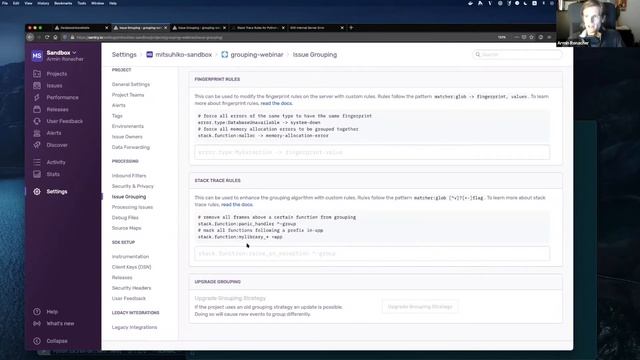Click the Fingerprint Rules text input
This screenshot has width=640, height=360.
click(372, 152)
